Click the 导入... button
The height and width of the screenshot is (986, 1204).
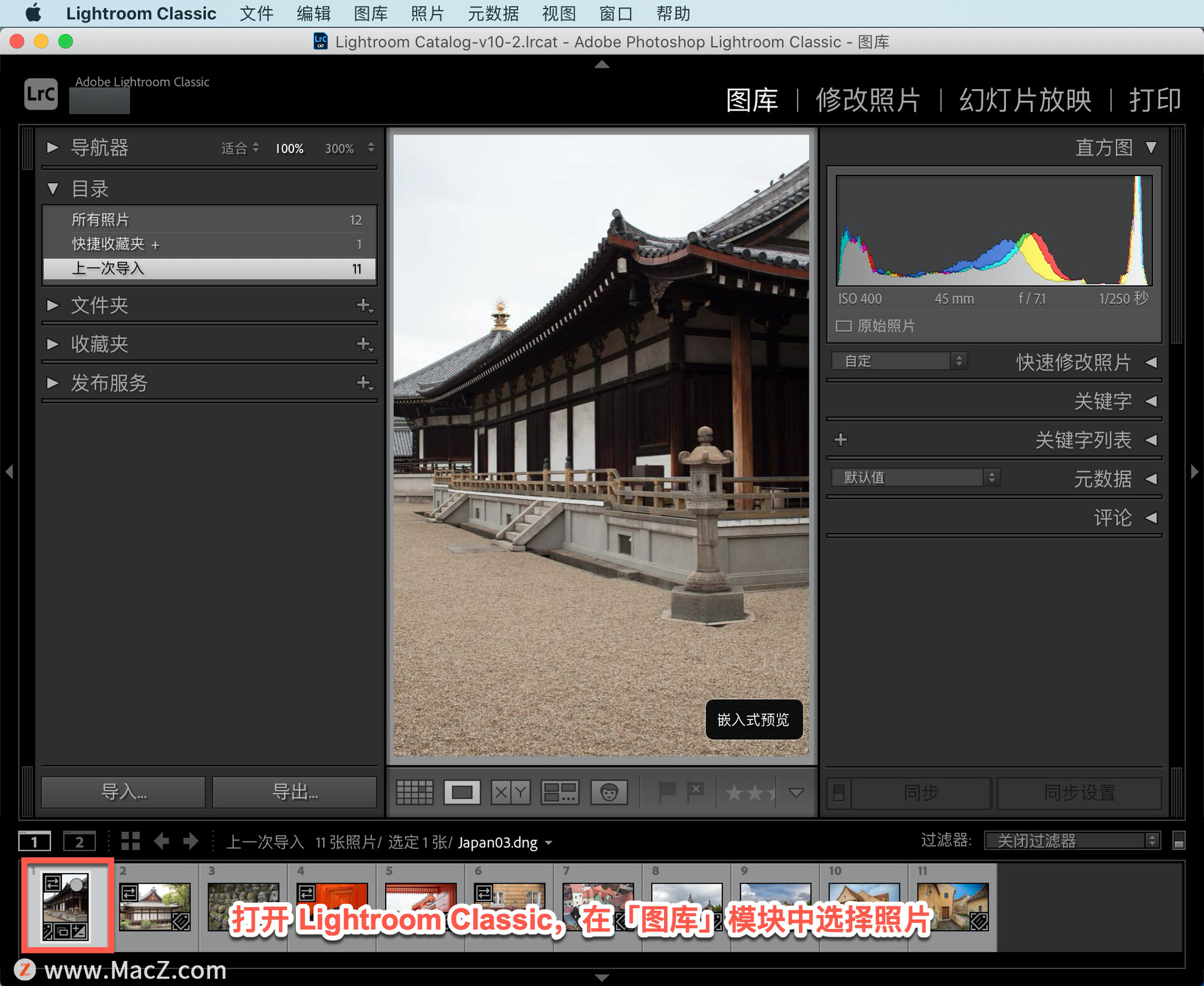(x=124, y=792)
